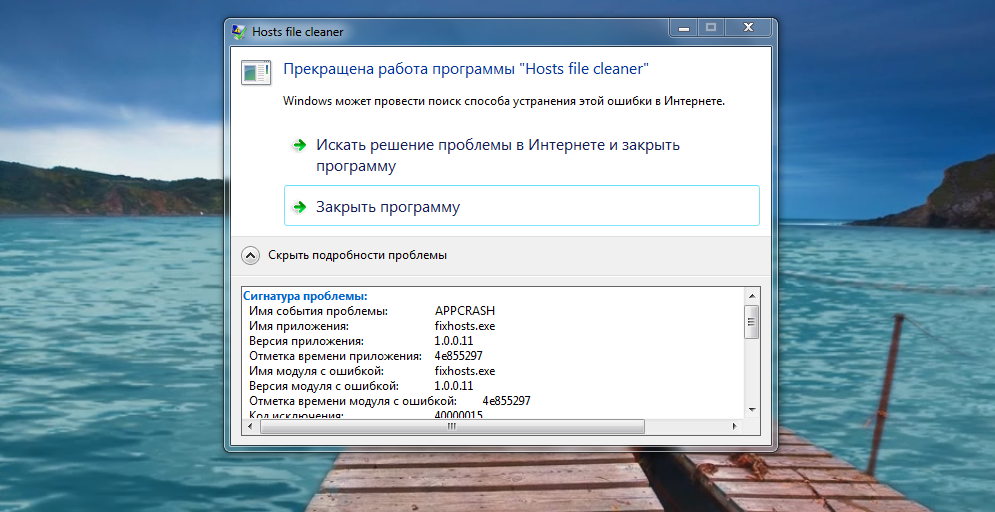Image resolution: width=995 pixels, height=512 pixels.
Task: Click the Hosts file cleaner title bar text
Action: pyautogui.click(x=298, y=32)
